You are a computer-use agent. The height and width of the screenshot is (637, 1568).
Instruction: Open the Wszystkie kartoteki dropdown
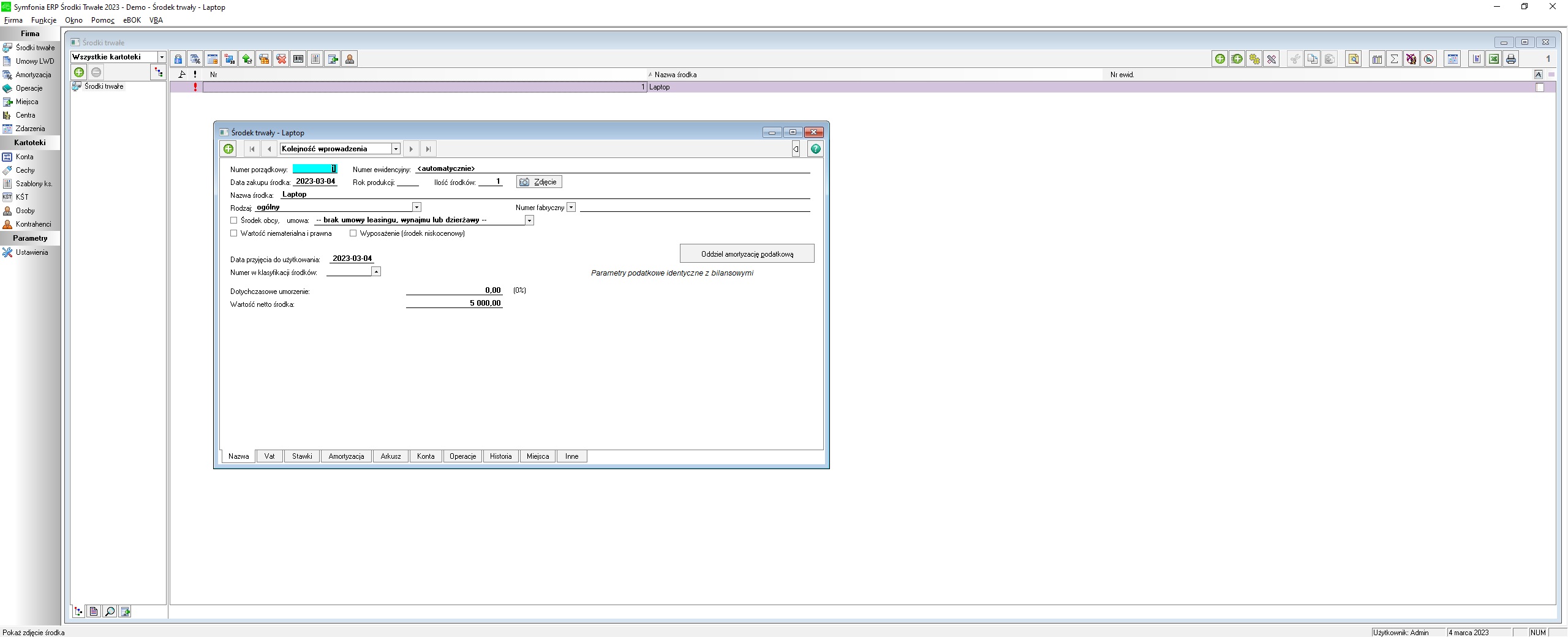(162, 57)
